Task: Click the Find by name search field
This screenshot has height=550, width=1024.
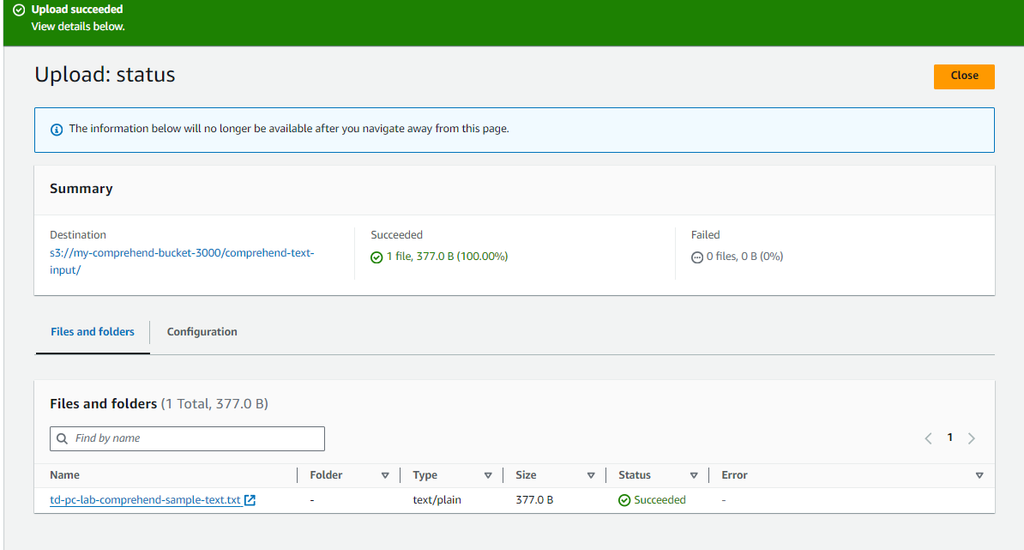Action: click(195, 438)
